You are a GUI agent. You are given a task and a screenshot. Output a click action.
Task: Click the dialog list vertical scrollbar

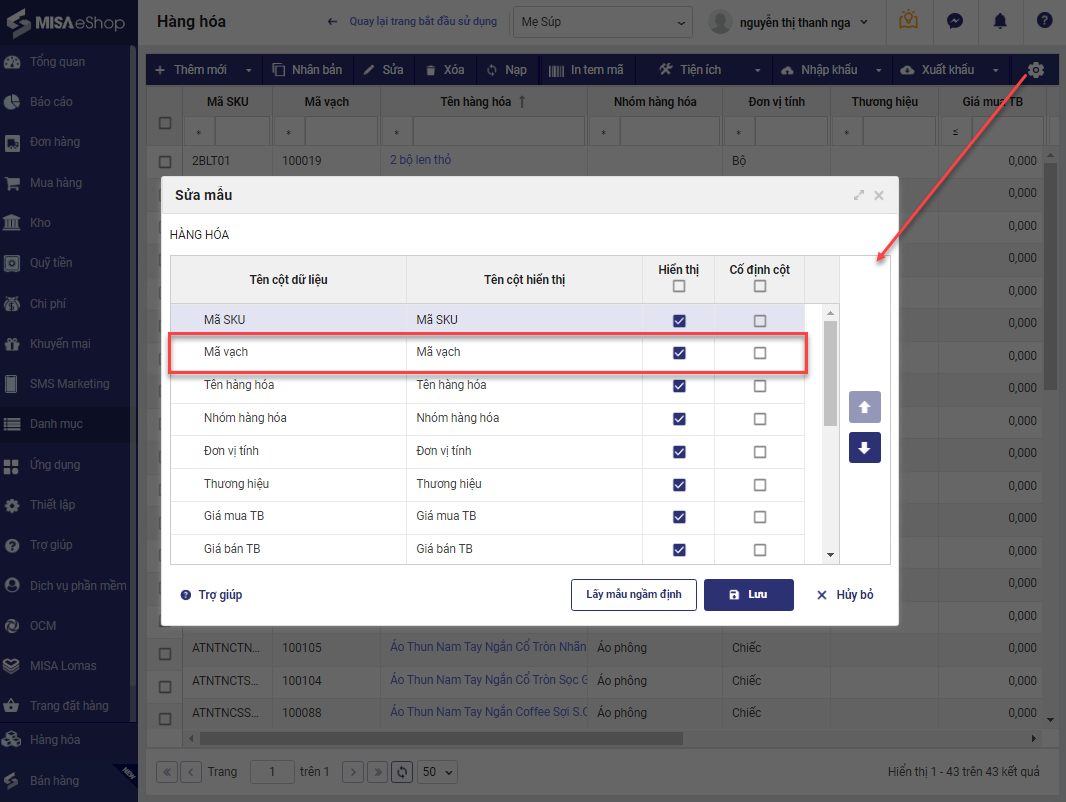[830, 373]
